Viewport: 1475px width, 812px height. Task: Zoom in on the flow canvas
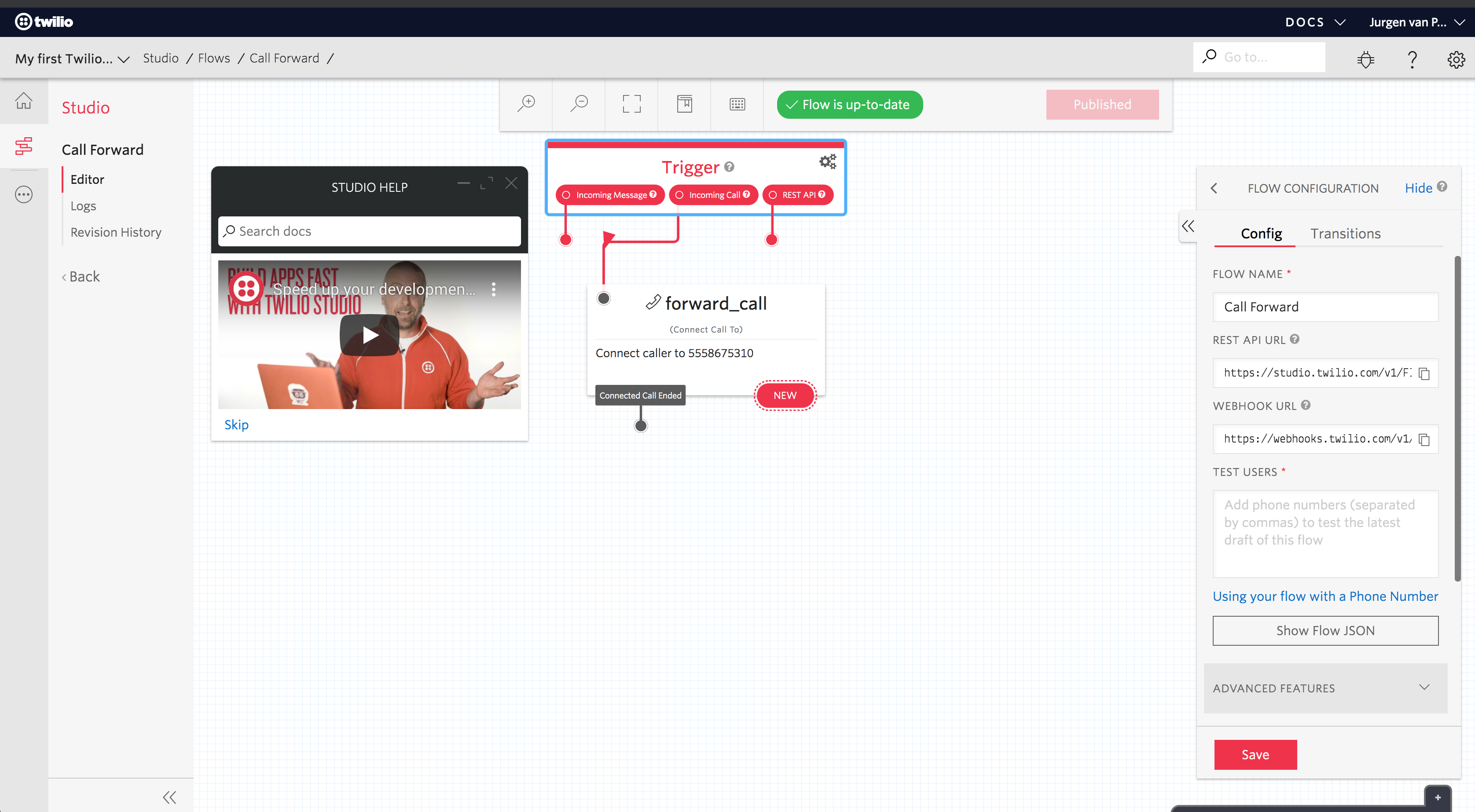526,104
